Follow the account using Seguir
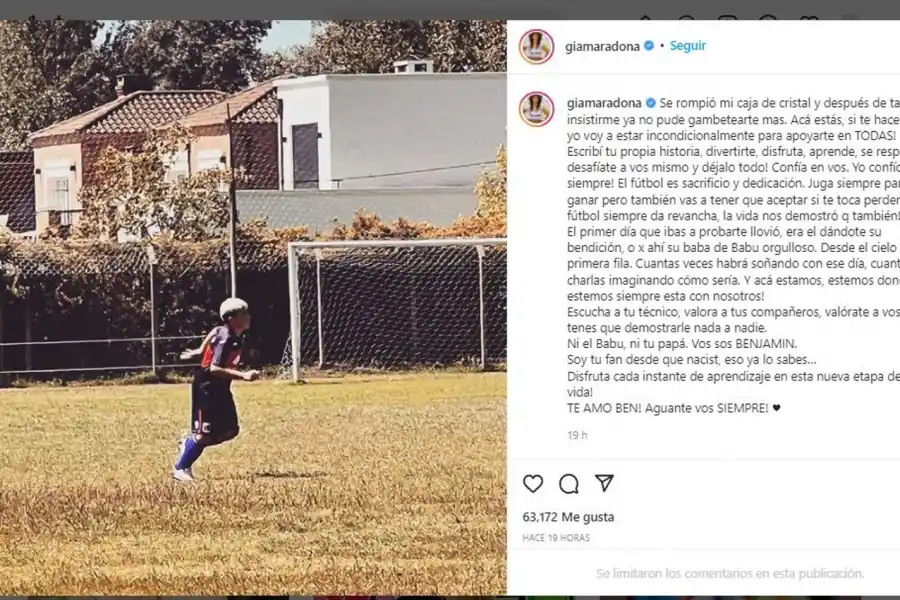The height and width of the screenshot is (600, 900). coord(688,46)
